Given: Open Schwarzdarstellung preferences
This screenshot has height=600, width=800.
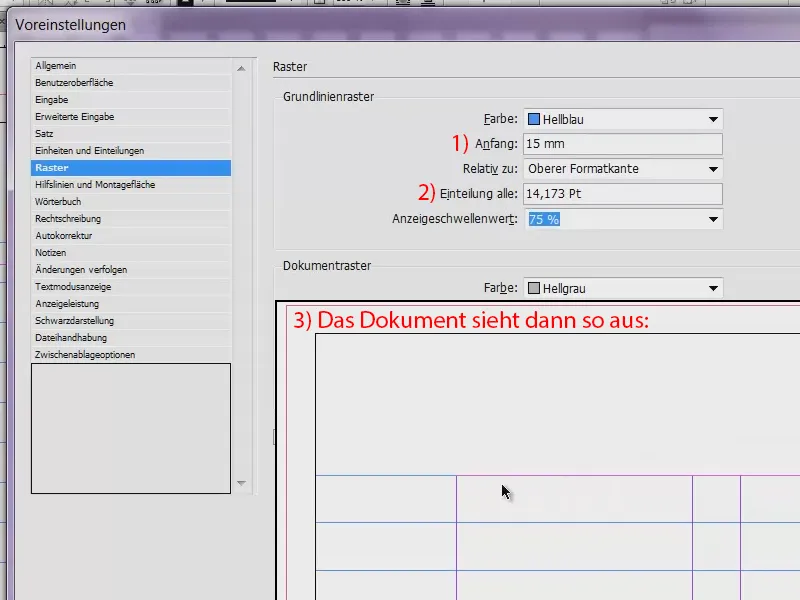Looking at the screenshot, I should [131, 320].
